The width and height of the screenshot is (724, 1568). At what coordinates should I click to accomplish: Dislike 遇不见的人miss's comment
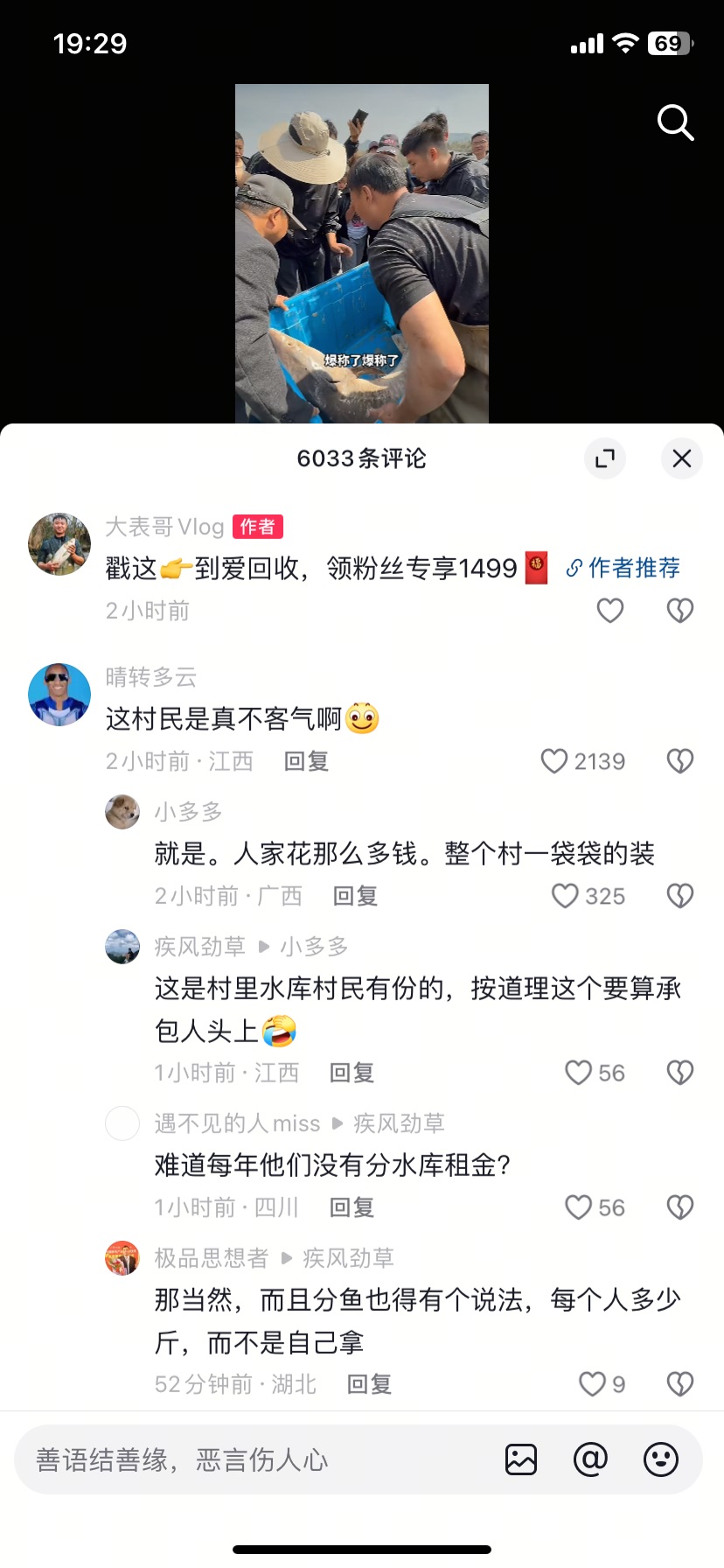click(680, 1207)
